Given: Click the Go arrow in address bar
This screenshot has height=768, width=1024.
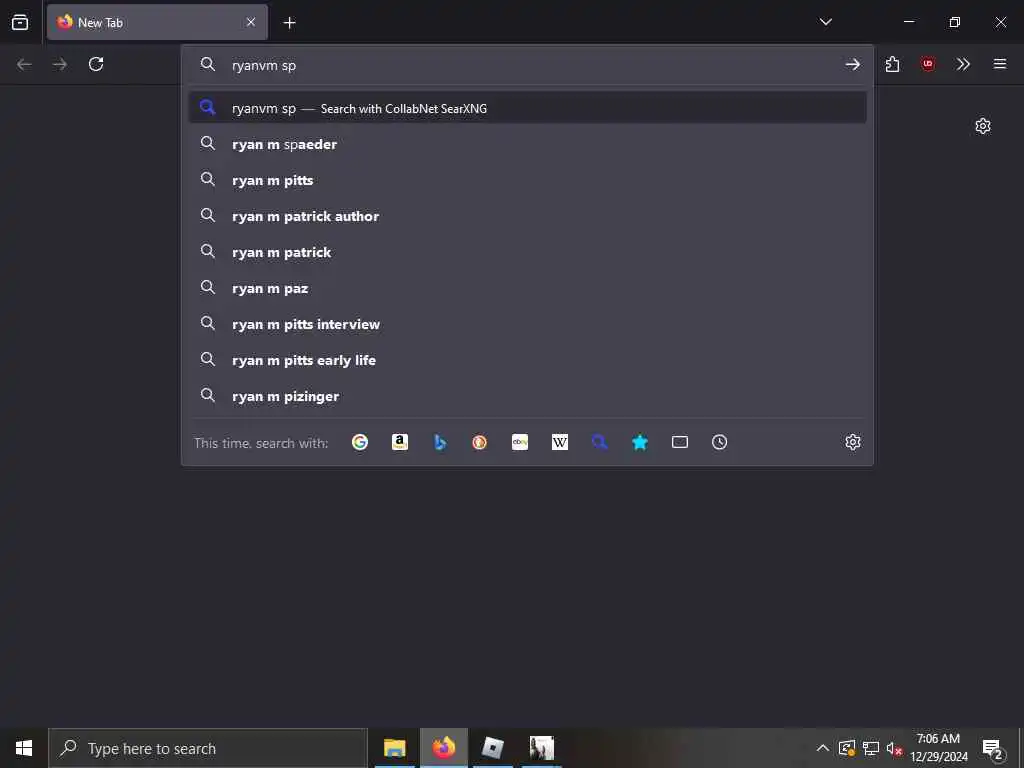Looking at the screenshot, I should point(852,64).
